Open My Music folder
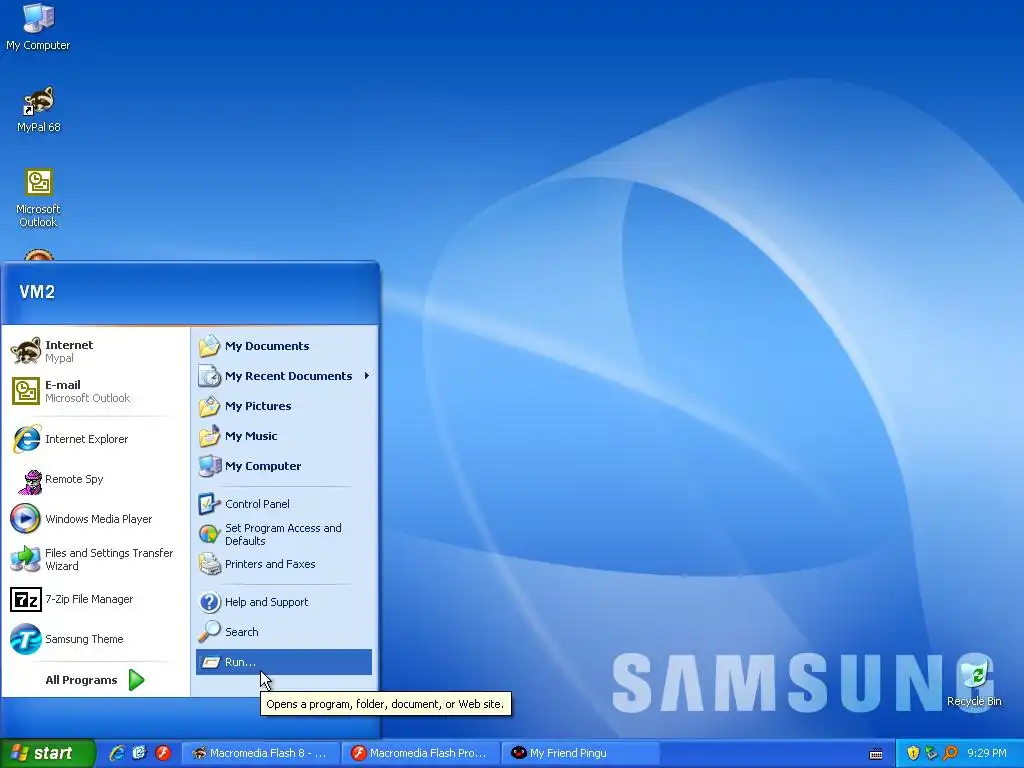 [x=284, y=436]
